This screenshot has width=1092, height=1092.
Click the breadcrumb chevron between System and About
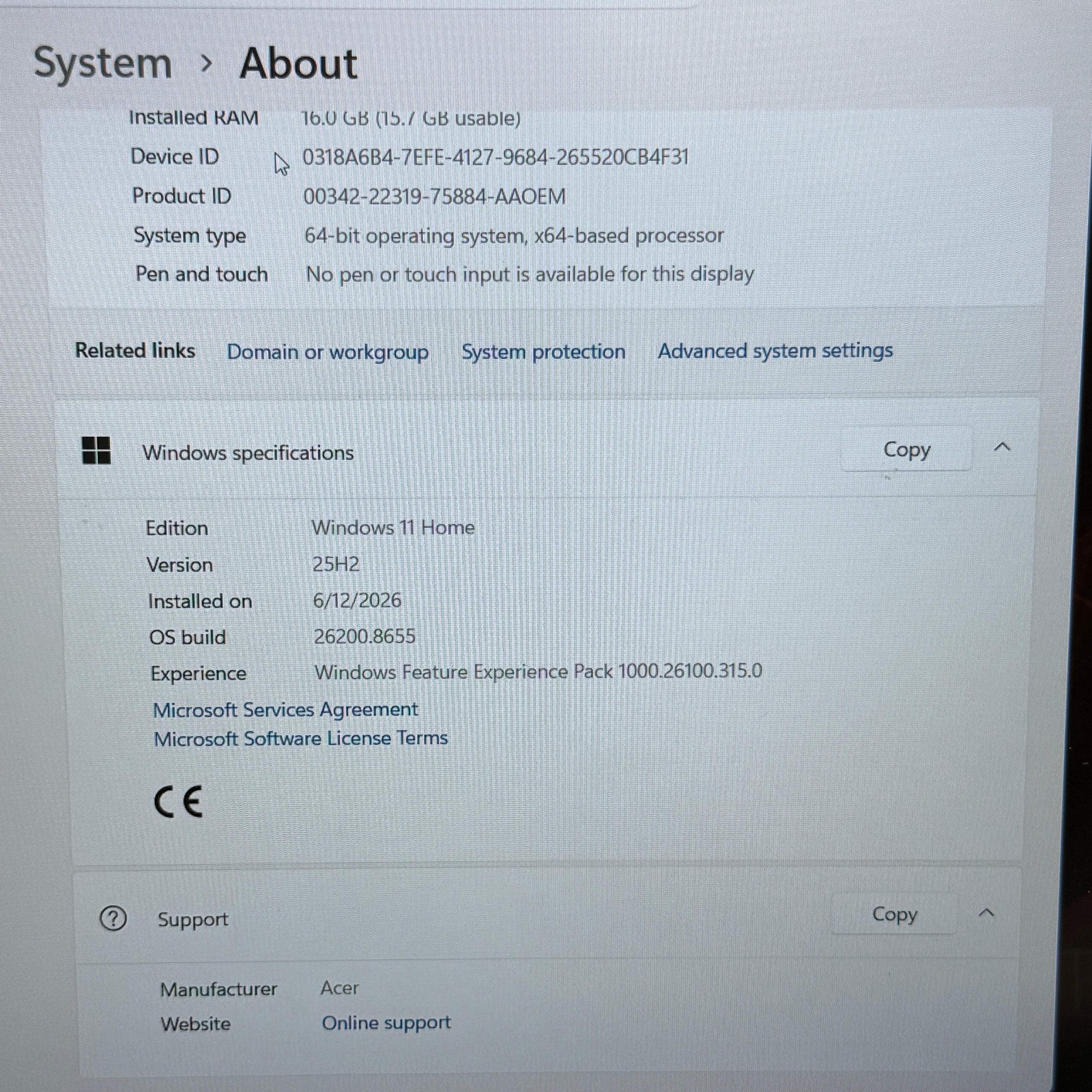(x=206, y=64)
